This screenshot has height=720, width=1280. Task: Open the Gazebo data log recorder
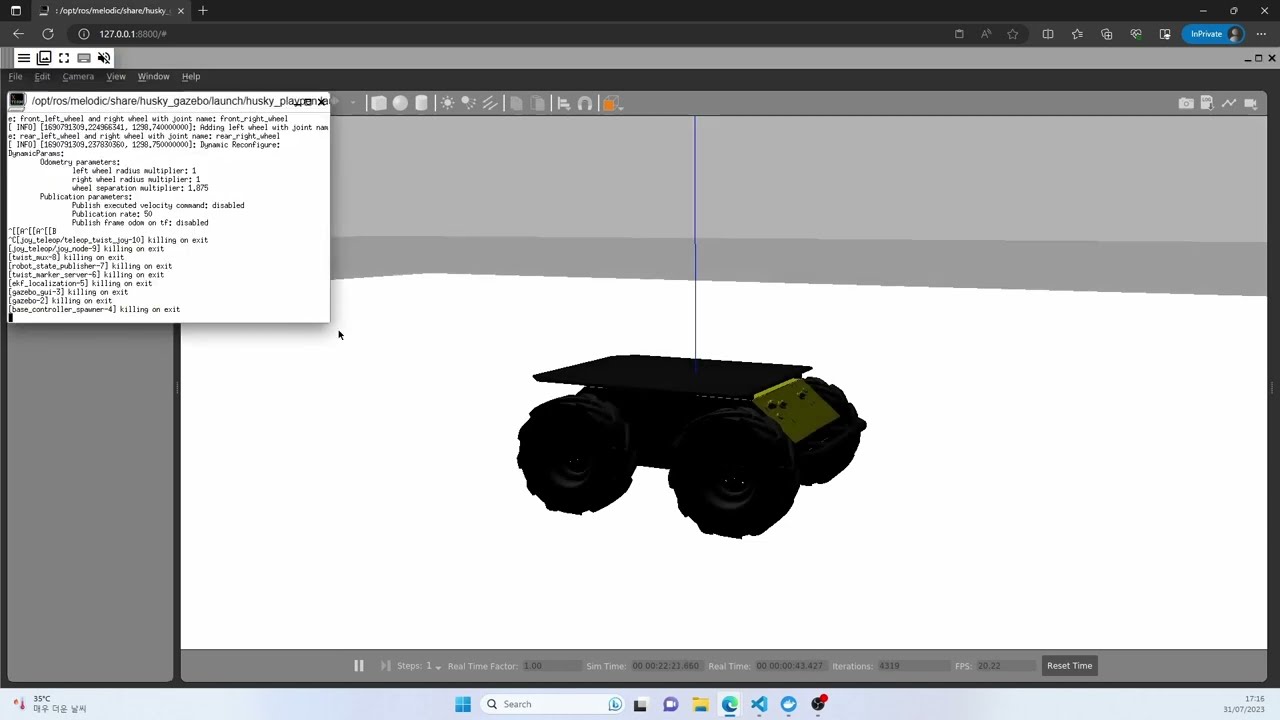[x=1207, y=103]
